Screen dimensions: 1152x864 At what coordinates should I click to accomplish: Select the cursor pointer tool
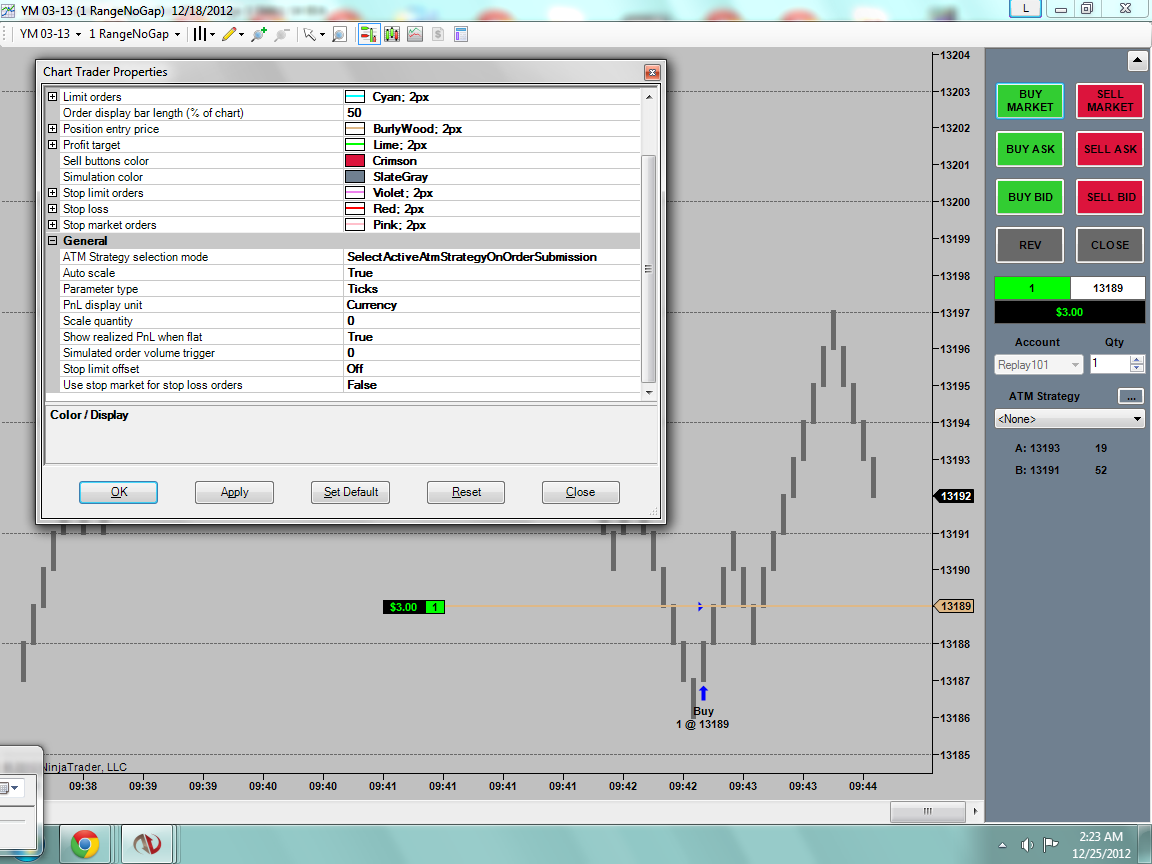pyautogui.click(x=314, y=34)
